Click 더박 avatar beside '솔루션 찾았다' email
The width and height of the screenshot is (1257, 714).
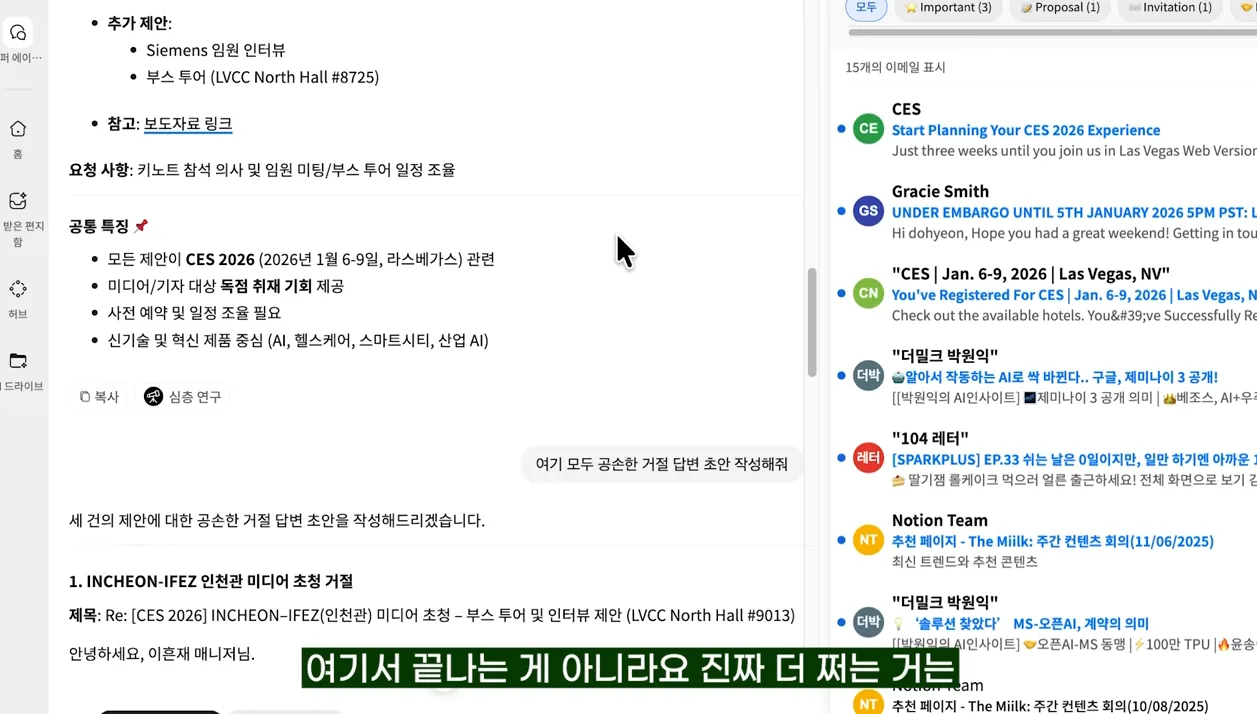(x=868, y=622)
